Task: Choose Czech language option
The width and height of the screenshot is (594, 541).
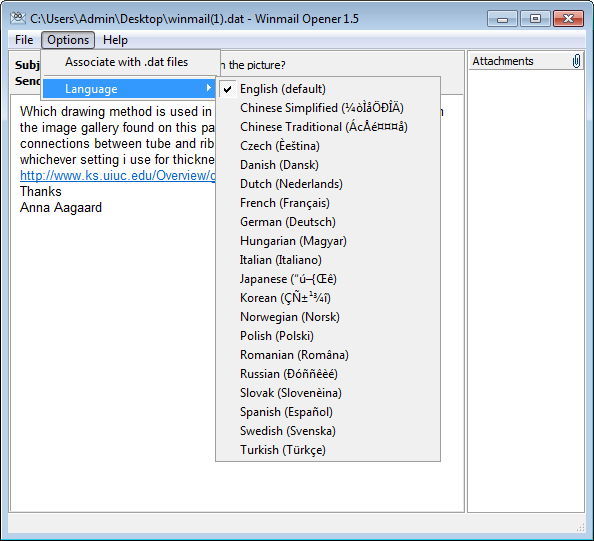Action: coord(328,146)
